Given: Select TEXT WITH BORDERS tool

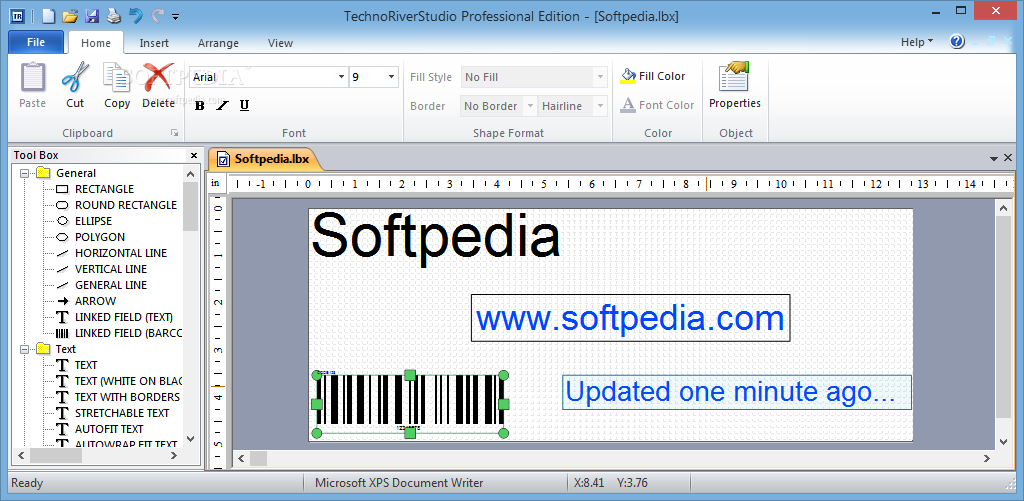Looking at the screenshot, I should pyautogui.click(x=118, y=397).
